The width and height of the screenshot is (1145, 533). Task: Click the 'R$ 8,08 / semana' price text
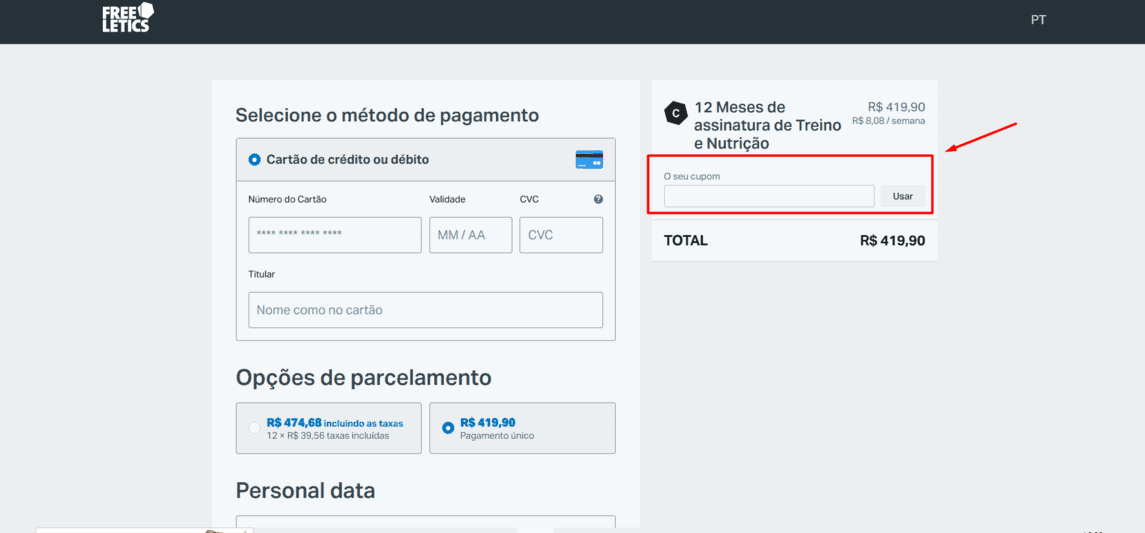coord(889,121)
